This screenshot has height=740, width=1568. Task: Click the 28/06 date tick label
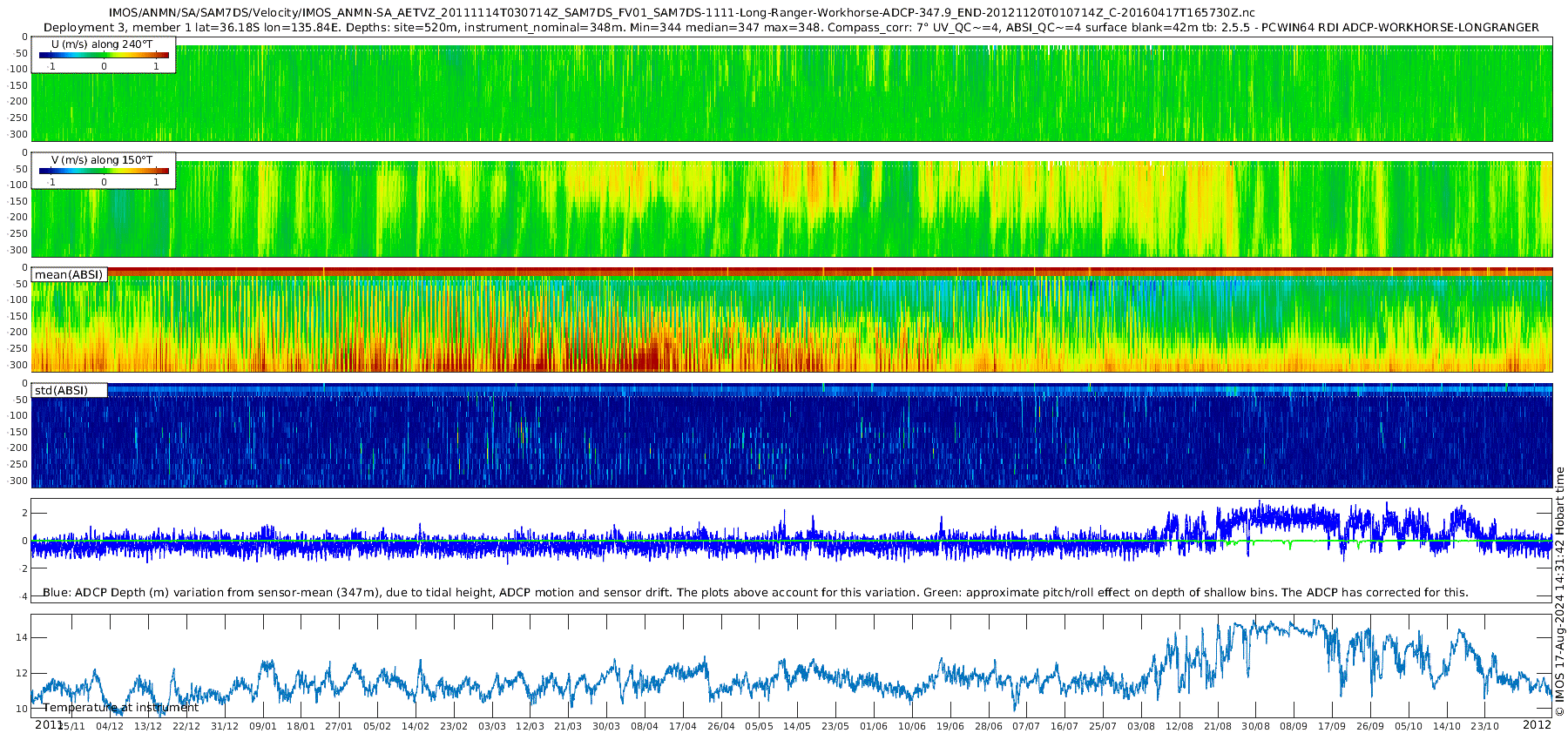989,726
